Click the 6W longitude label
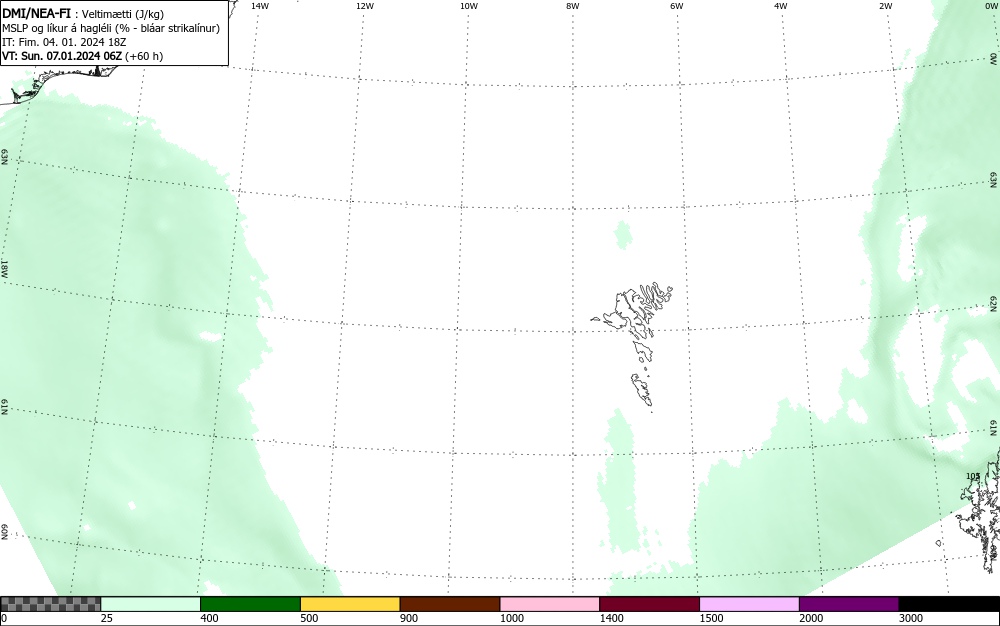 (677, 6)
